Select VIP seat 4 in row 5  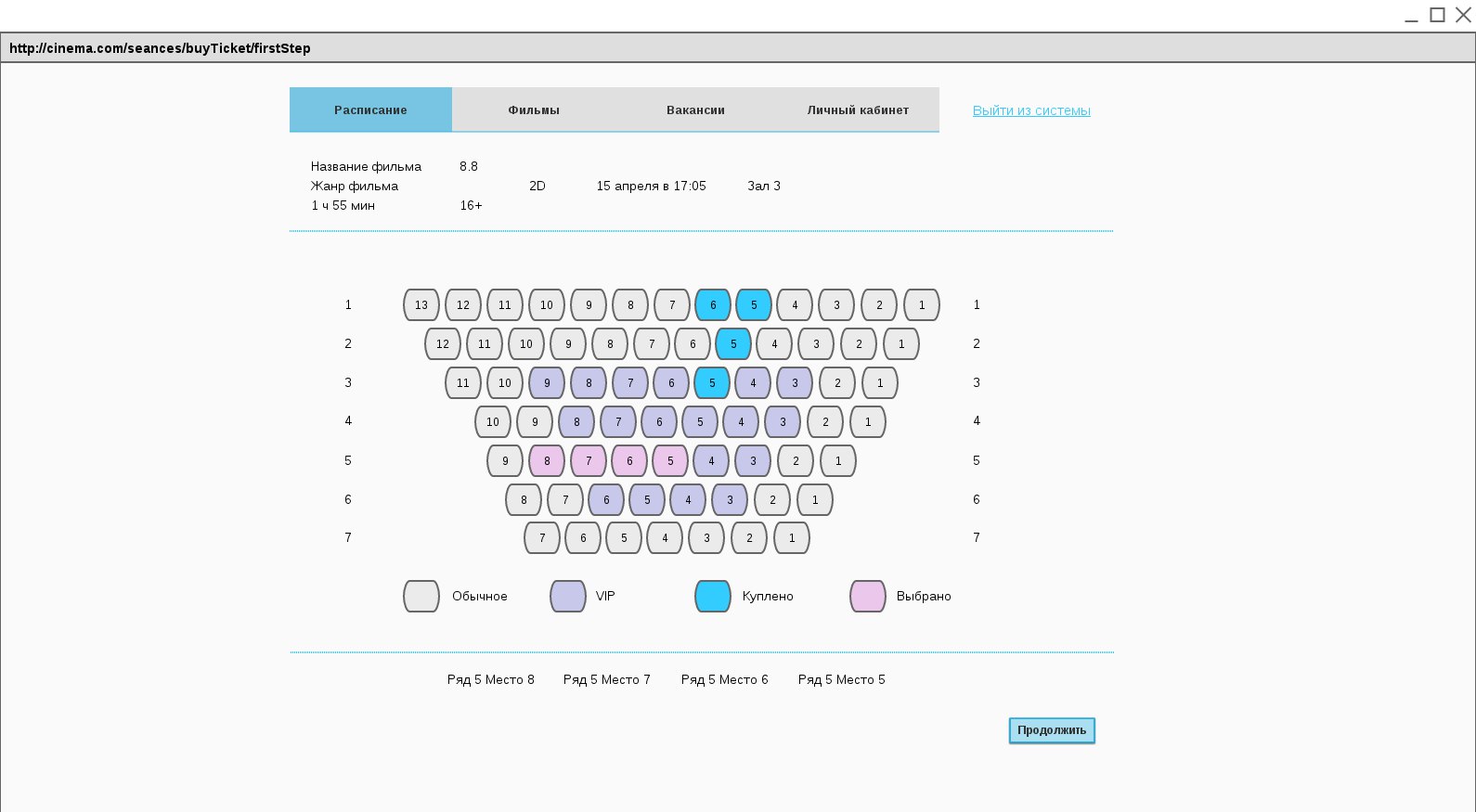[711, 460]
